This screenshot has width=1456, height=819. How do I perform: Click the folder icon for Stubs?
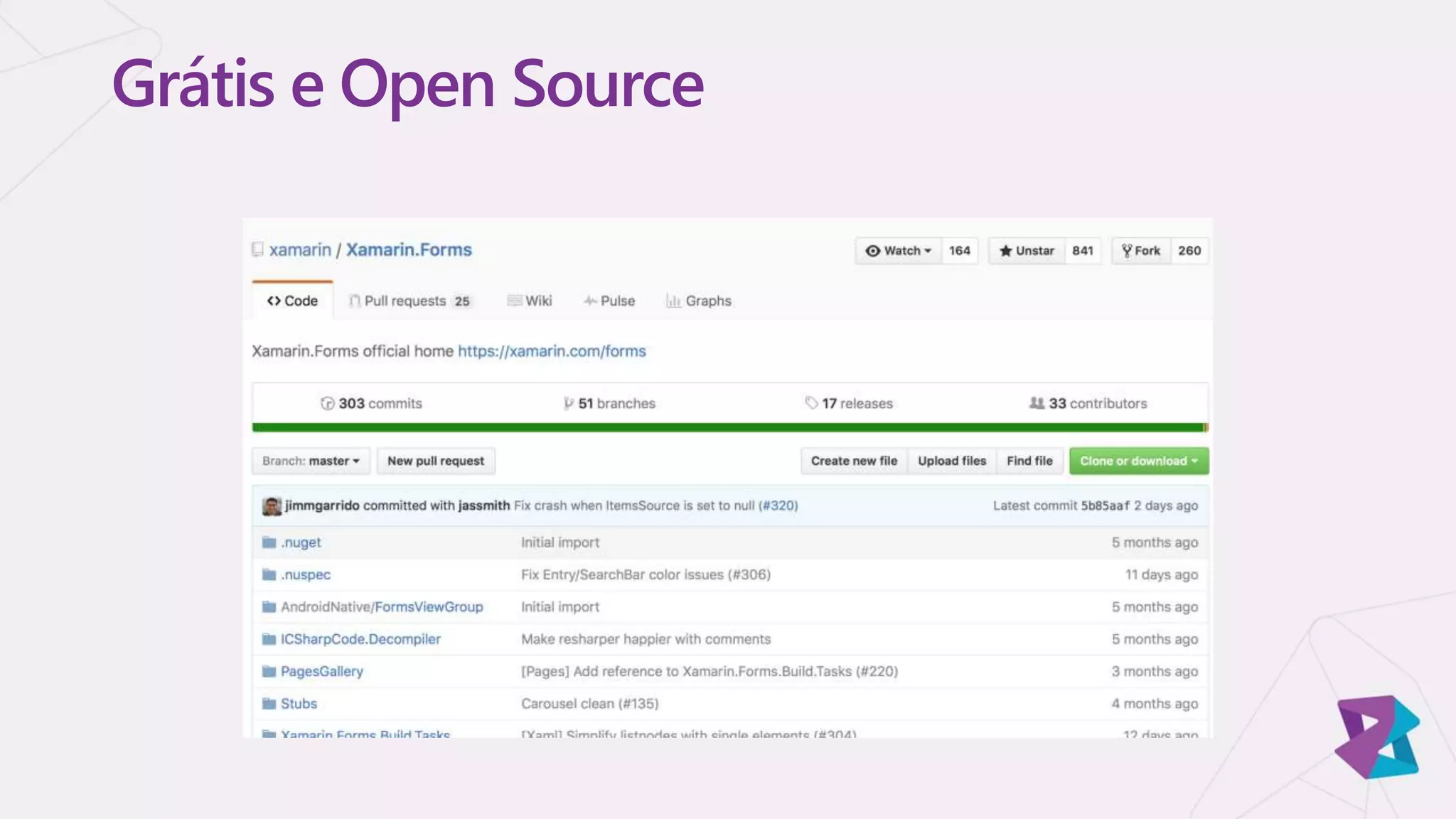pos(269,703)
